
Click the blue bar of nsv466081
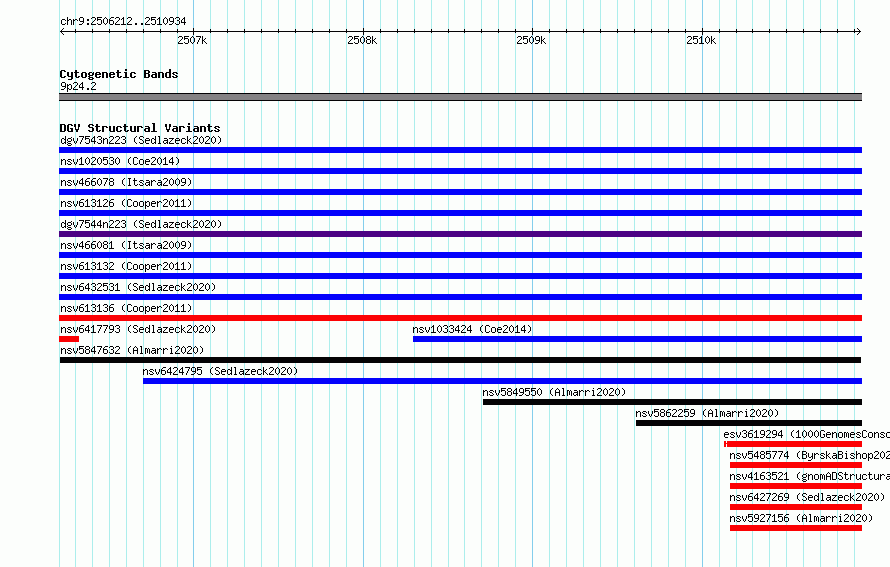(x=460, y=255)
